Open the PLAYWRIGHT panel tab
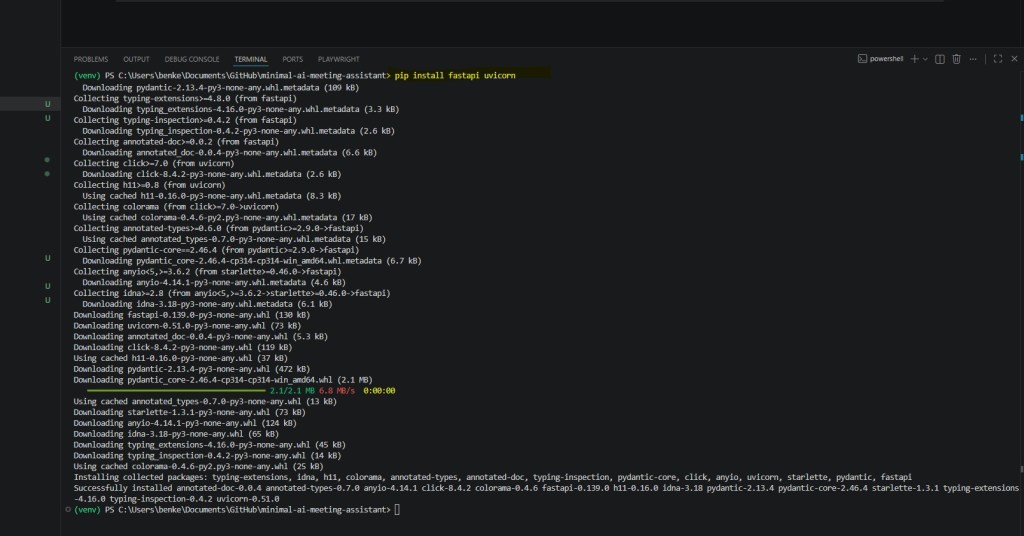This screenshot has height=536, width=1024. (x=338, y=59)
